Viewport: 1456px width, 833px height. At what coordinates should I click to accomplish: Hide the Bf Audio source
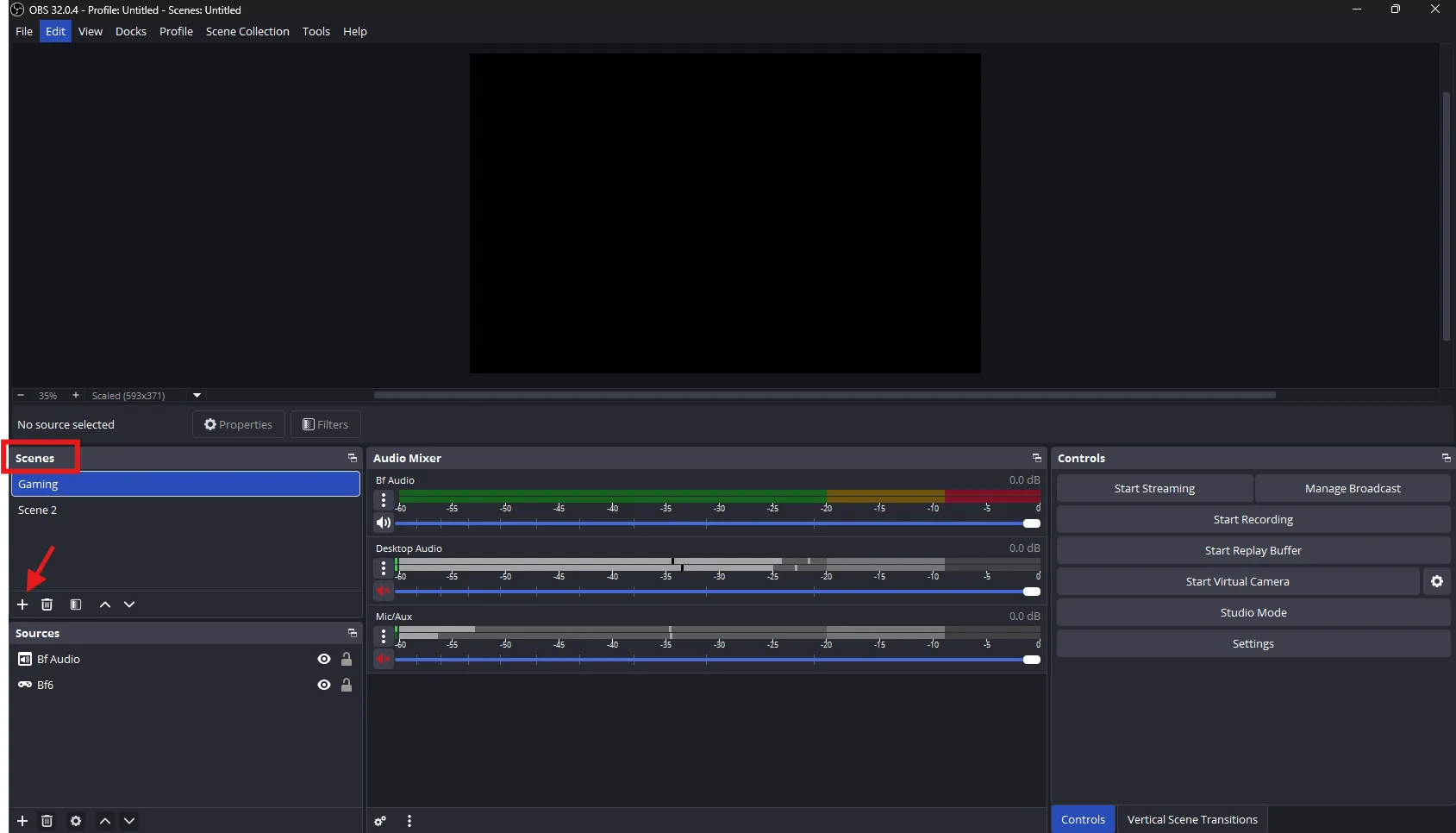tap(324, 659)
